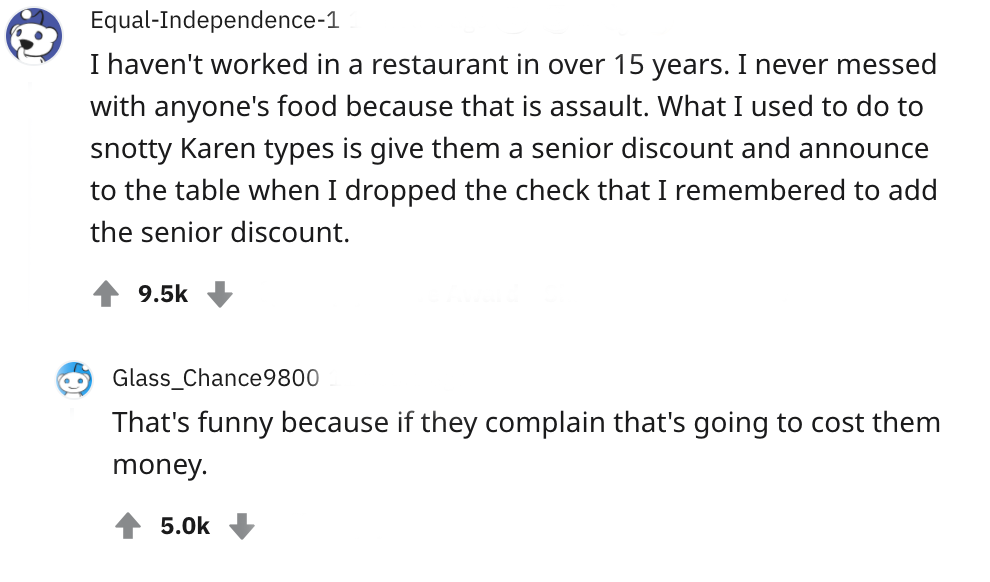Click the Glass_Chance9800 username link

[215, 378]
